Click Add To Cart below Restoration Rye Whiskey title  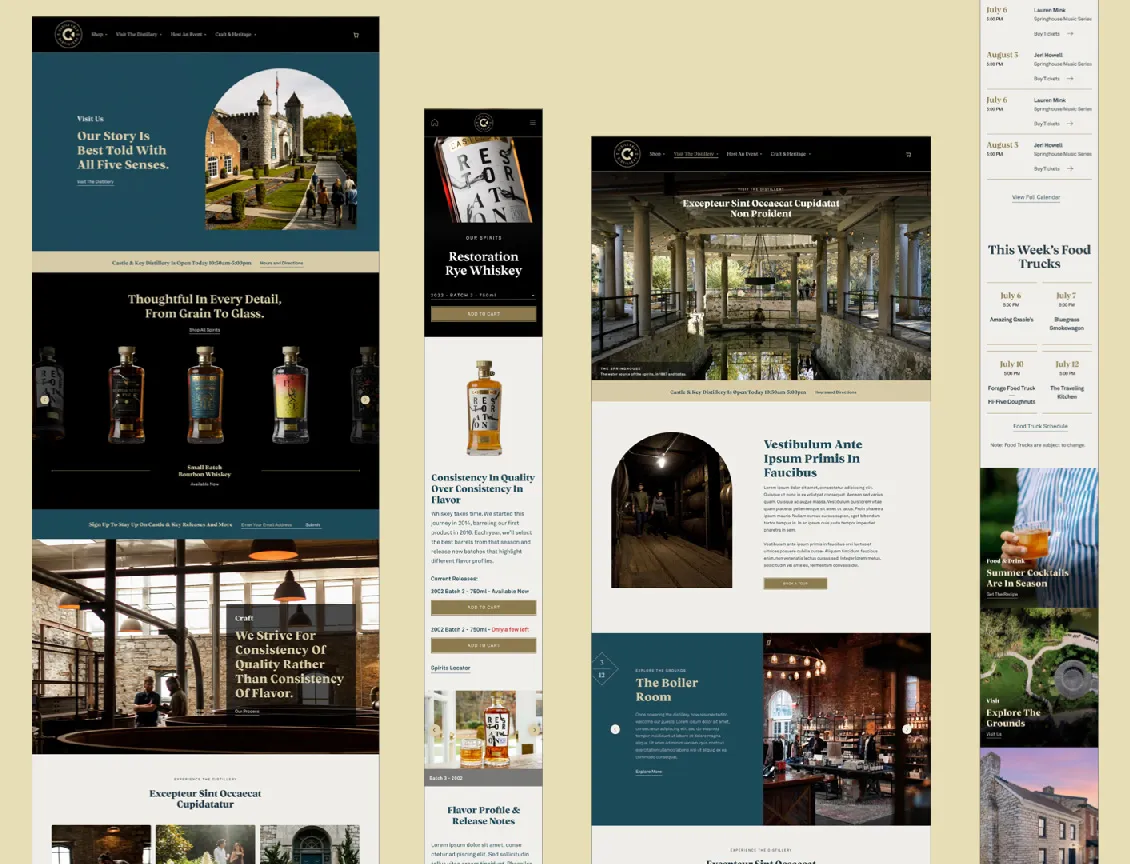[x=484, y=314]
